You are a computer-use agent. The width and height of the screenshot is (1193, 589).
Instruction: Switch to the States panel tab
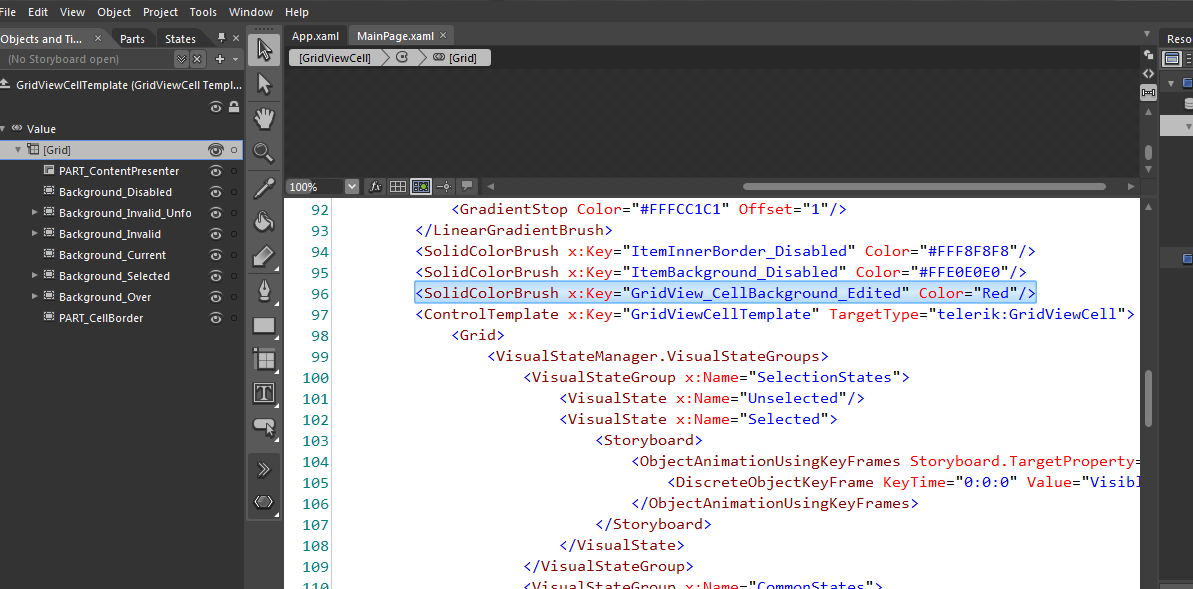pos(180,39)
